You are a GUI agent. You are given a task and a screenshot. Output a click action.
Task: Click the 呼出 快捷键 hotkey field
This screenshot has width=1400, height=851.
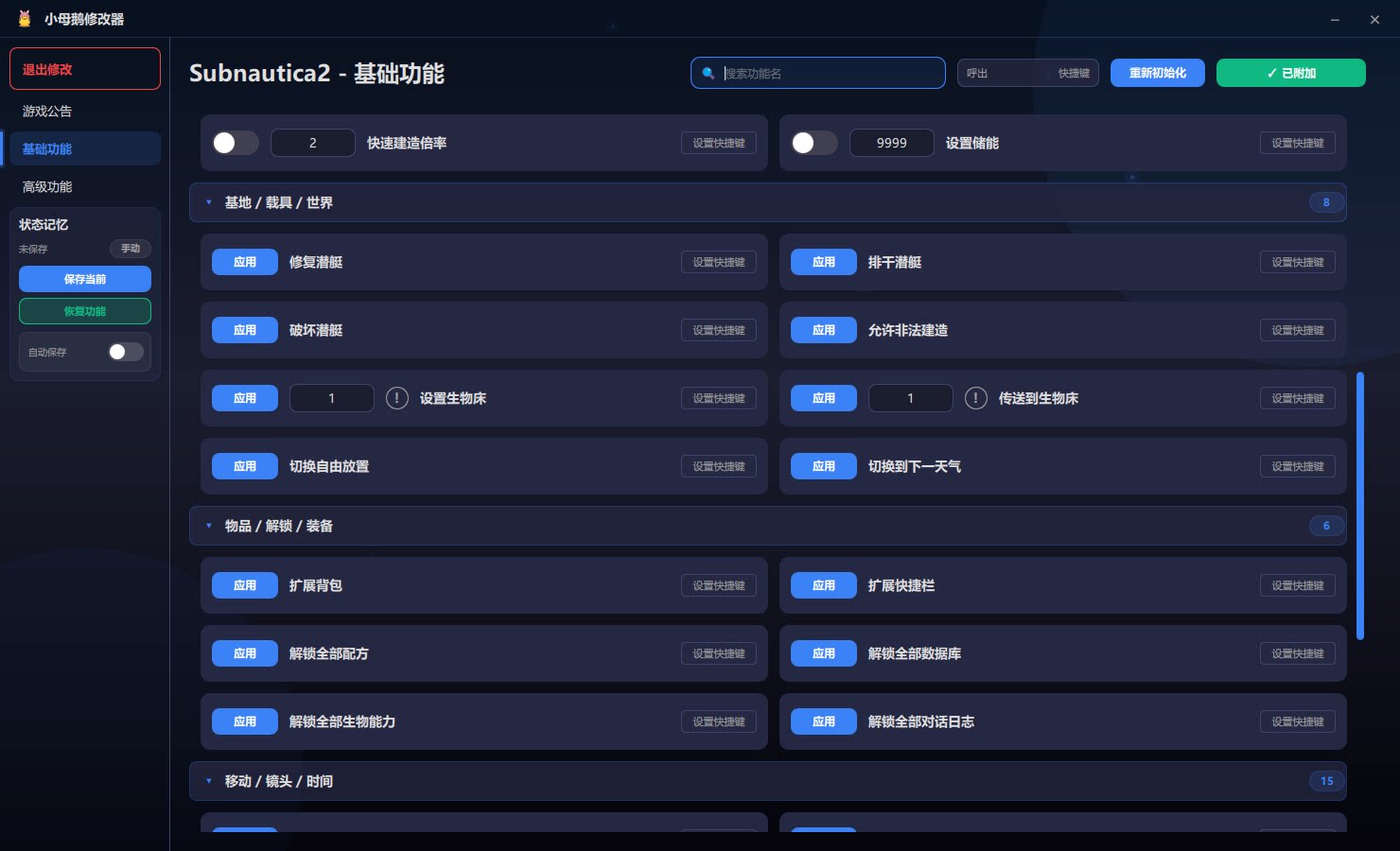tap(1028, 73)
